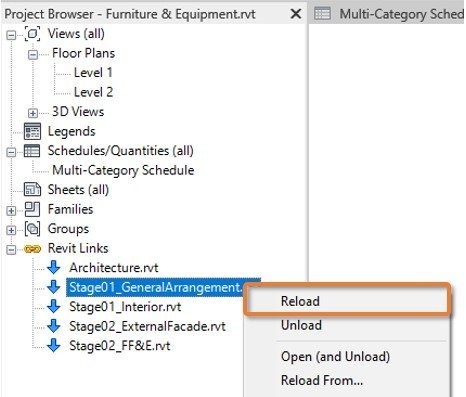Click the blue arrow beside Architecture.rvt
This screenshot has height=397, width=466.
(54, 267)
